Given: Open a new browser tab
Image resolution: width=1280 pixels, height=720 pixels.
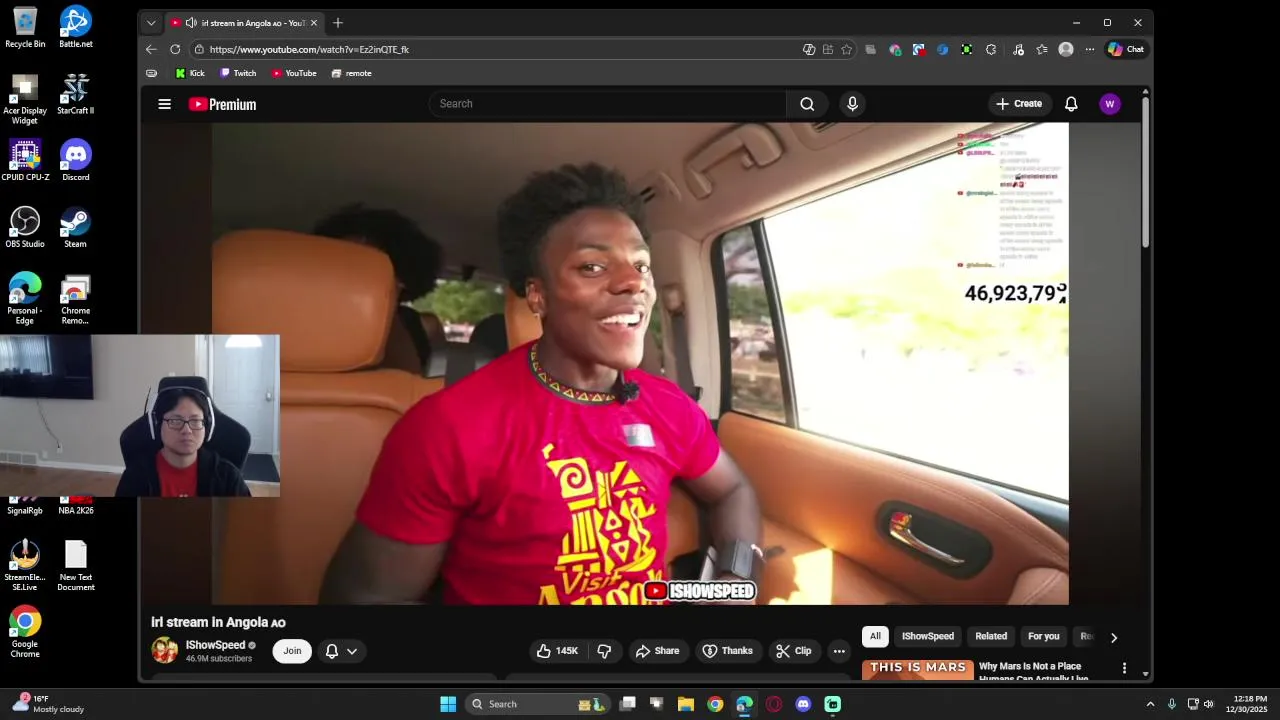Looking at the screenshot, I should [x=338, y=23].
